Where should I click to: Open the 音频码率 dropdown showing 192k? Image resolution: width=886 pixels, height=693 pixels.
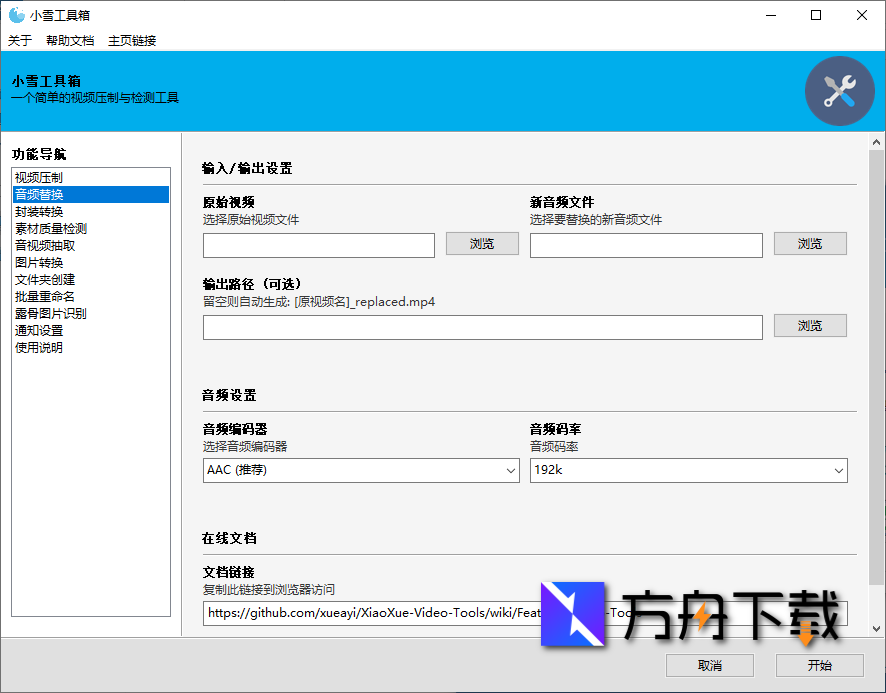coord(688,470)
